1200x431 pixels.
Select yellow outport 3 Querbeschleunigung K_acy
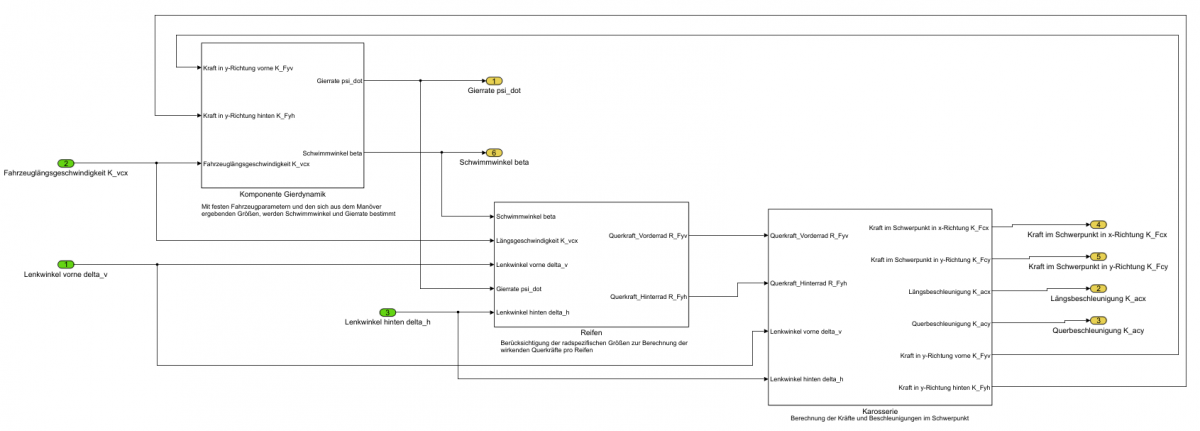click(x=1097, y=321)
